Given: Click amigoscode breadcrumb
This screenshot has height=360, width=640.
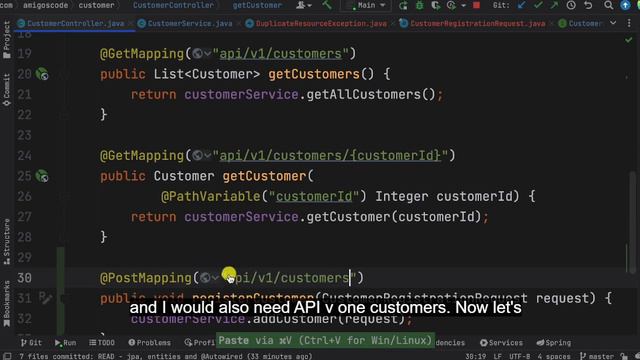Looking at the screenshot, I should pos(45,5).
